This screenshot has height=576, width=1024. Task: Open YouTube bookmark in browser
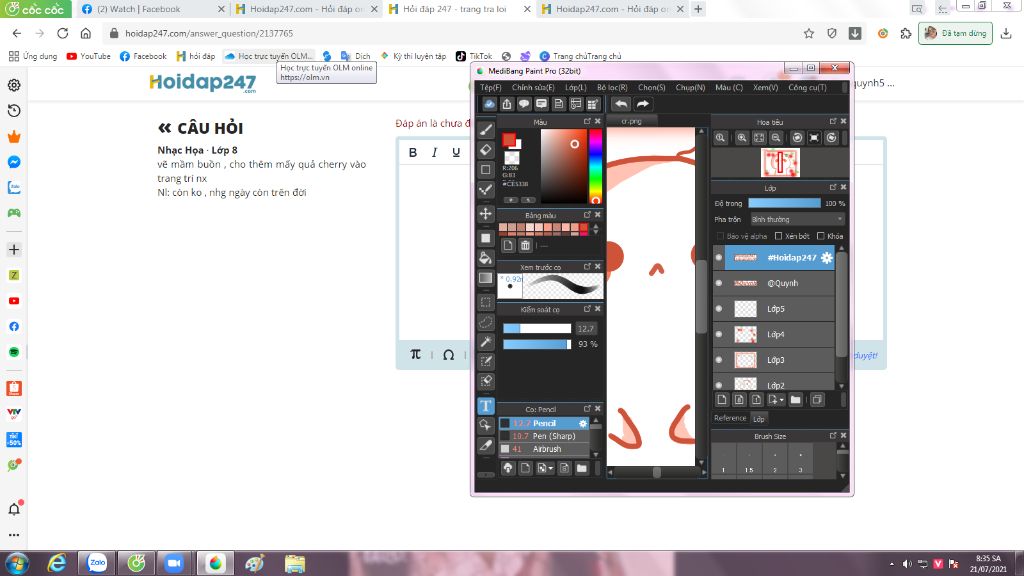coord(89,56)
